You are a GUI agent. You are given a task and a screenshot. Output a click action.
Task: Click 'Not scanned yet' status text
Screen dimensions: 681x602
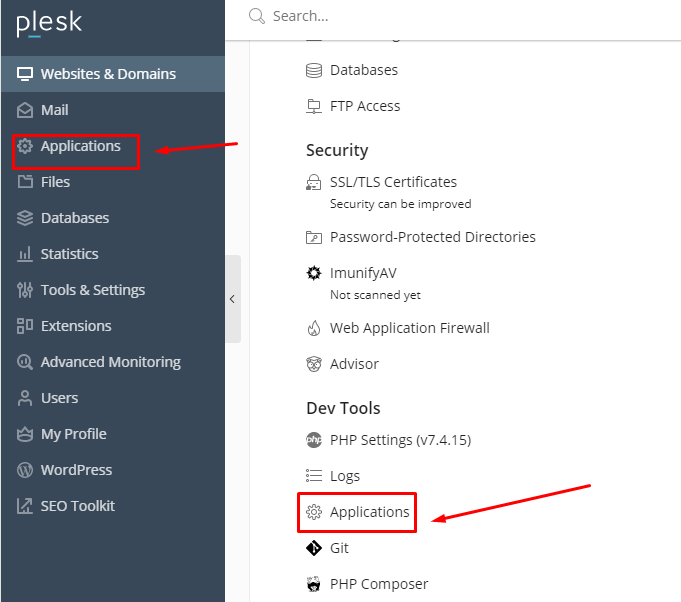(375, 295)
